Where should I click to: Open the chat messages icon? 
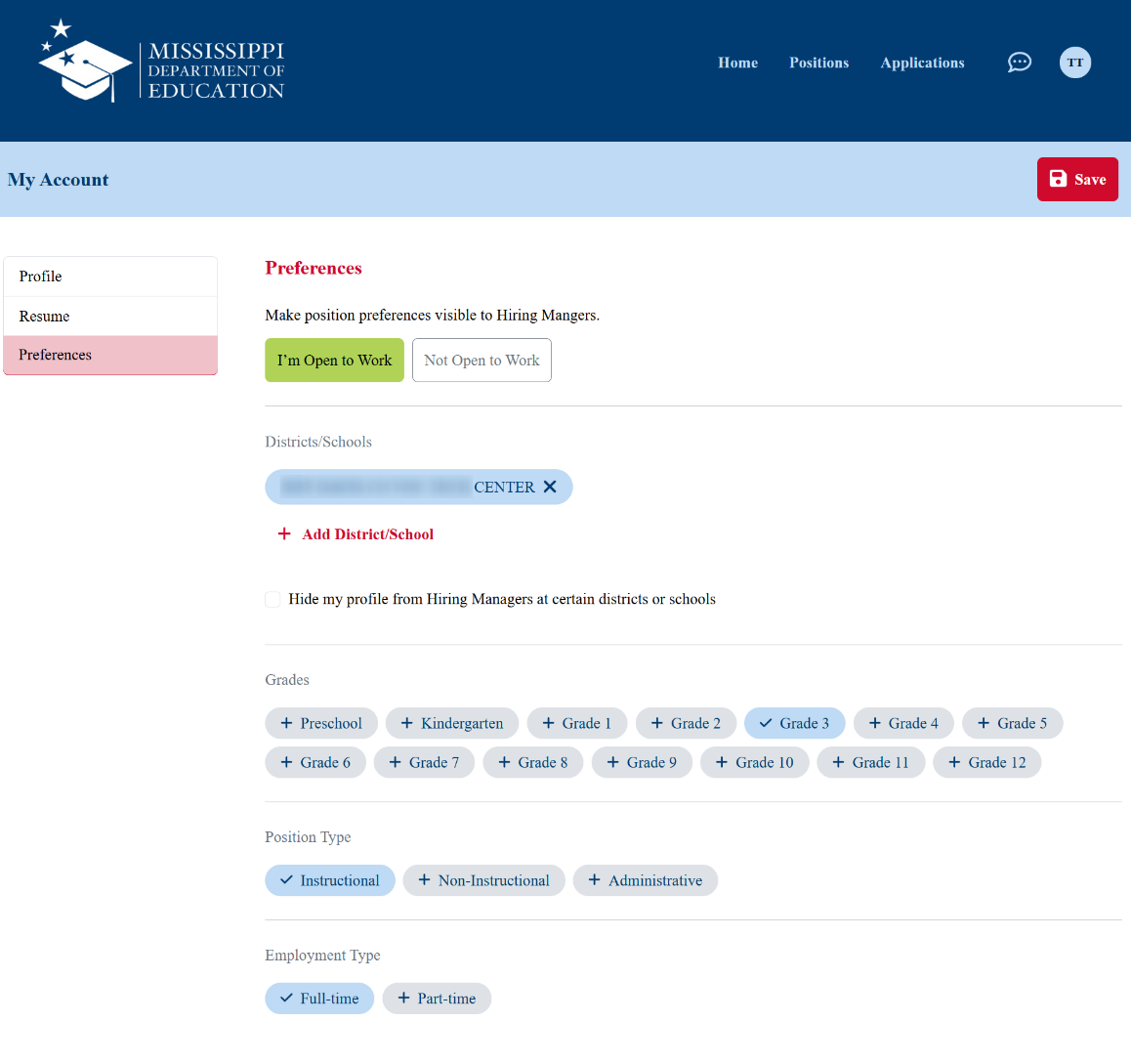click(x=1019, y=63)
